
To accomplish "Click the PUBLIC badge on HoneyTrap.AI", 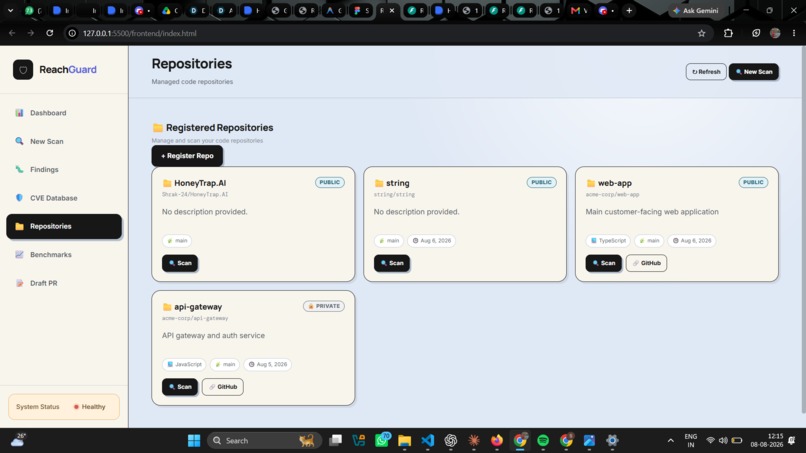I will pyautogui.click(x=329, y=183).
